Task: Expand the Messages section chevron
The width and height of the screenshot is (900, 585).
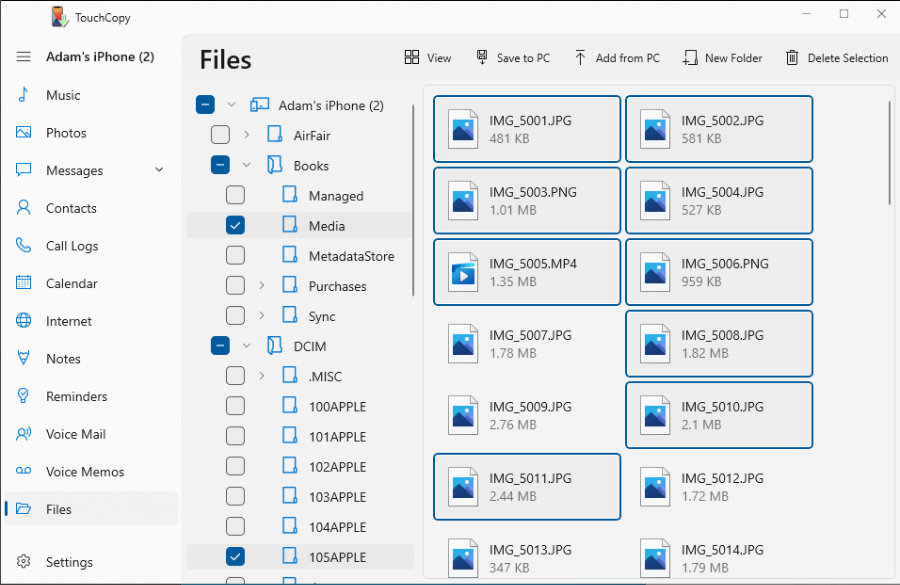Action: click(x=158, y=170)
